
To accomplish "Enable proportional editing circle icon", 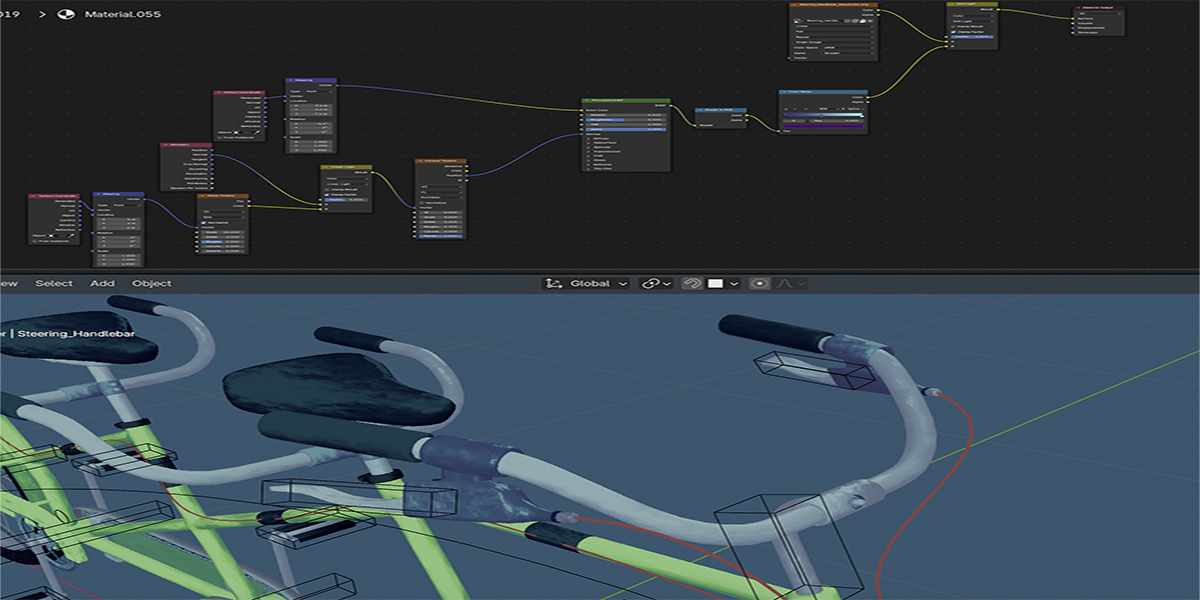I will 759,283.
